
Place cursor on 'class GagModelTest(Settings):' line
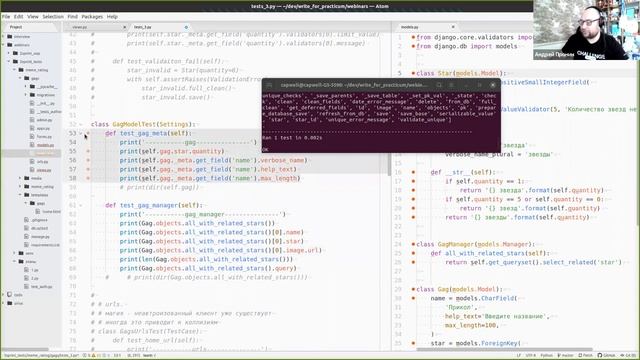[x=142, y=124]
